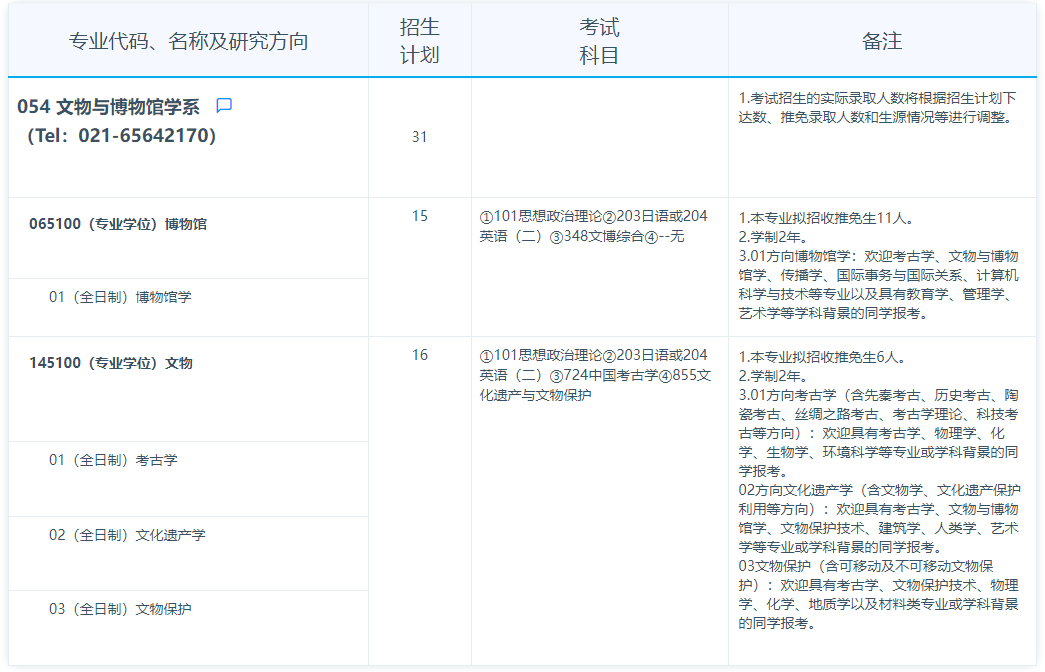Viewport: 1045px width, 672px height.
Task: Click the message icon beside 文物与博物馆学系
Action: tap(224, 106)
